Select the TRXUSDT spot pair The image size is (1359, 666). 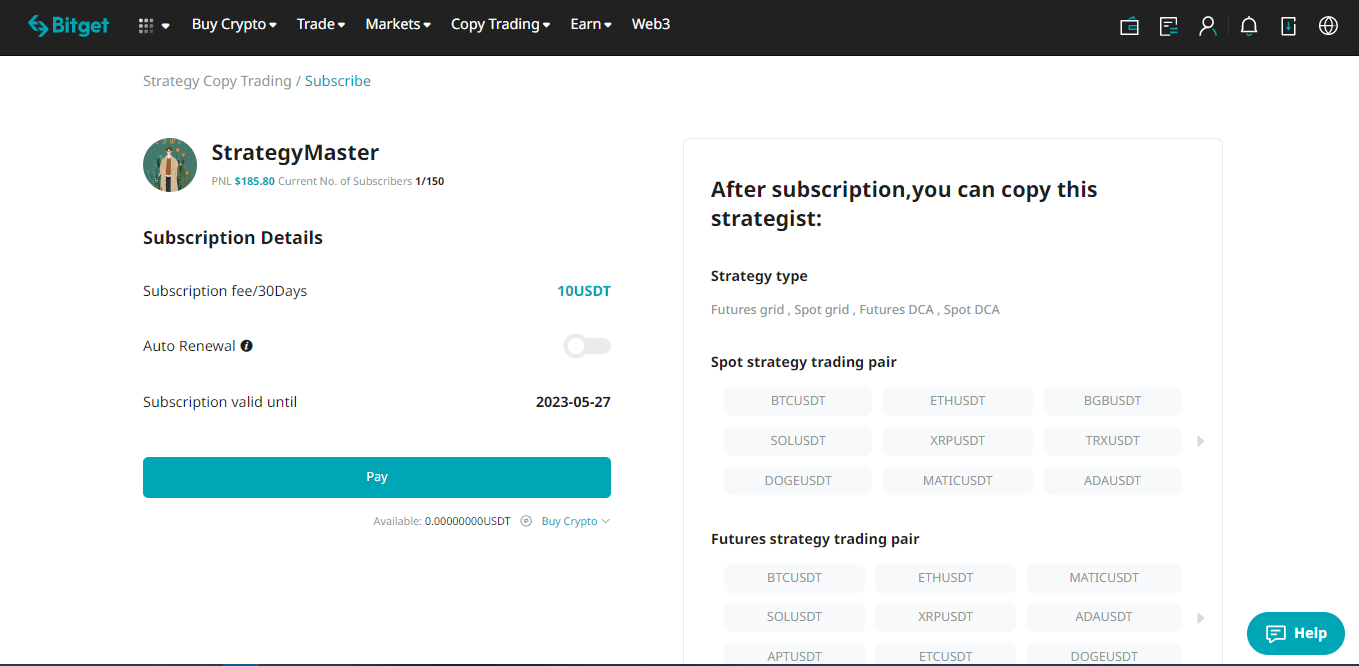pyautogui.click(x=1113, y=441)
